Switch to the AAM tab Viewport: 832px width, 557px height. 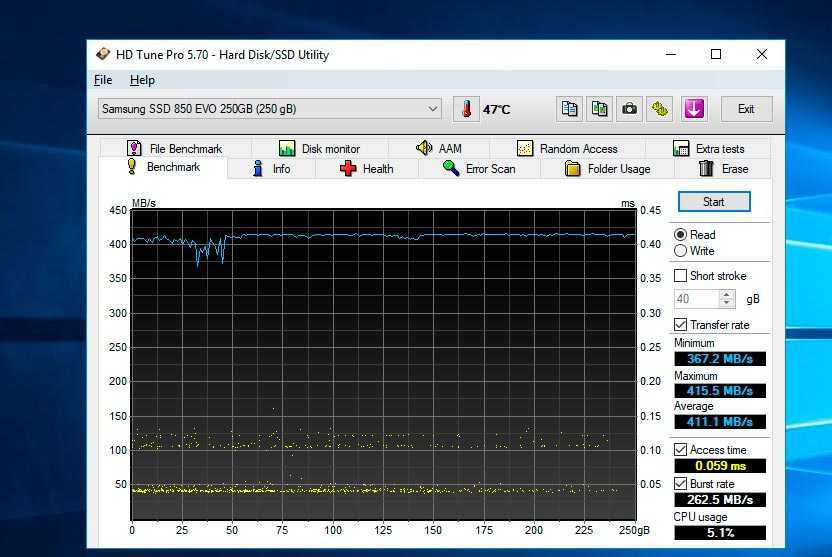click(x=439, y=149)
